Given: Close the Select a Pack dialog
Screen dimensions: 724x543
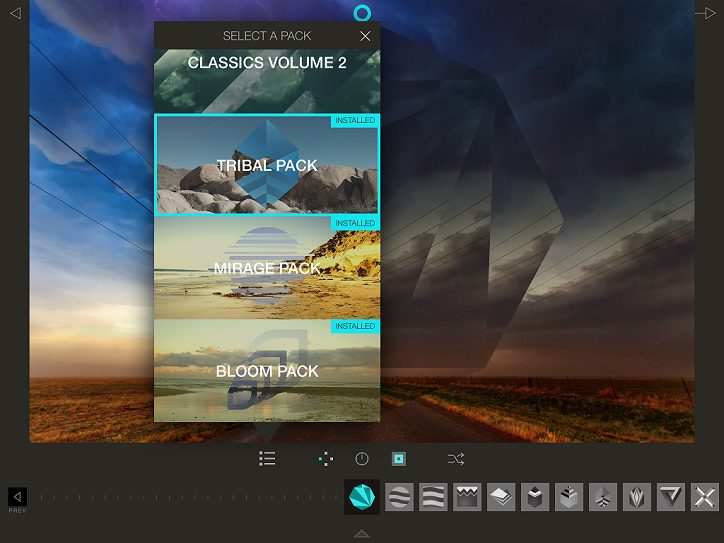Looking at the screenshot, I should coord(365,36).
